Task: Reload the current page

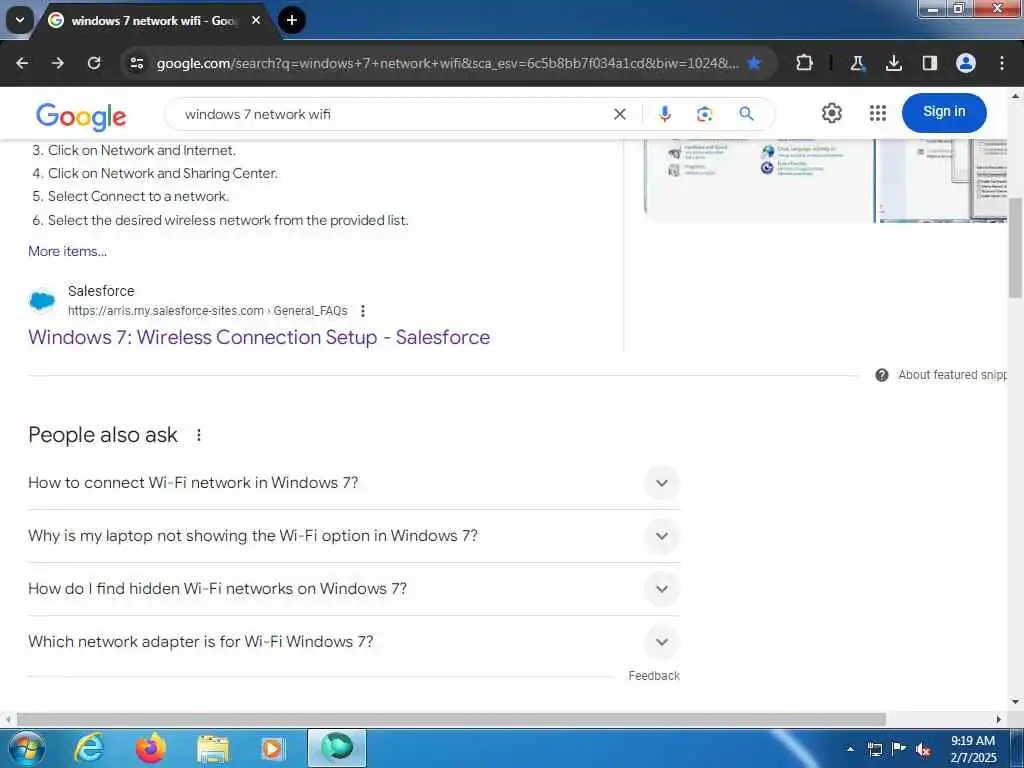Action: click(94, 63)
